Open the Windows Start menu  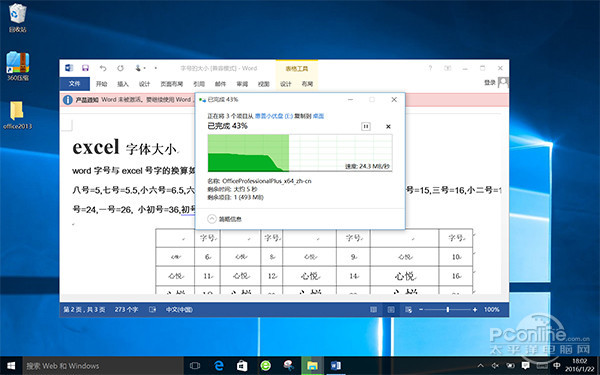[11, 365]
